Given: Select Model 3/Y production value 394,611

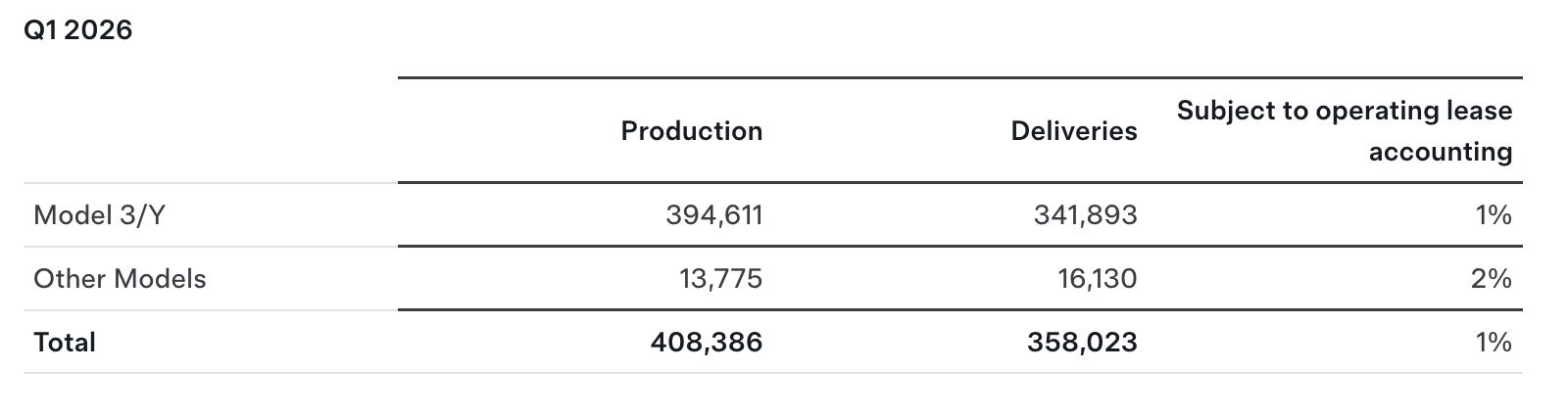Looking at the screenshot, I should tap(714, 215).
